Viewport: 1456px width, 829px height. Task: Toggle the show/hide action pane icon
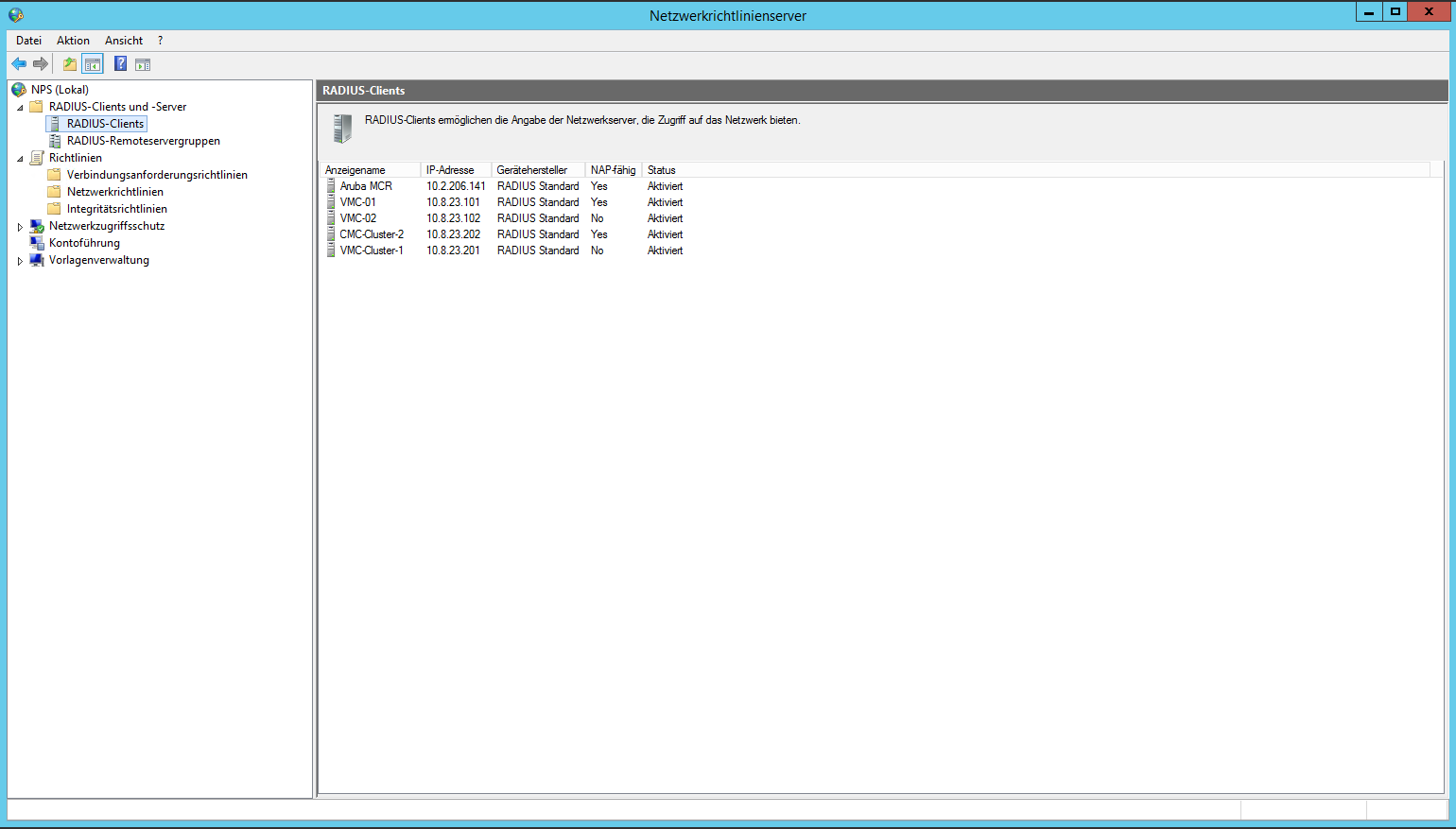click(143, 64)
